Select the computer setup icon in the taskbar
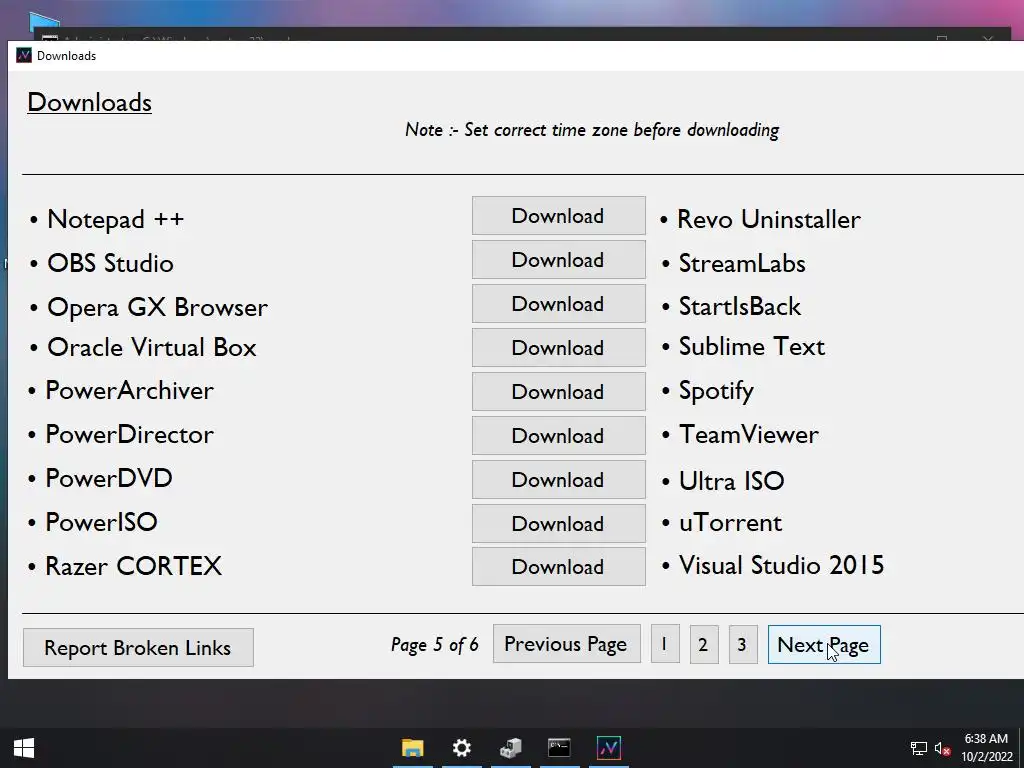The width and height of the screenshot is (1024, 768). (511, 748)
